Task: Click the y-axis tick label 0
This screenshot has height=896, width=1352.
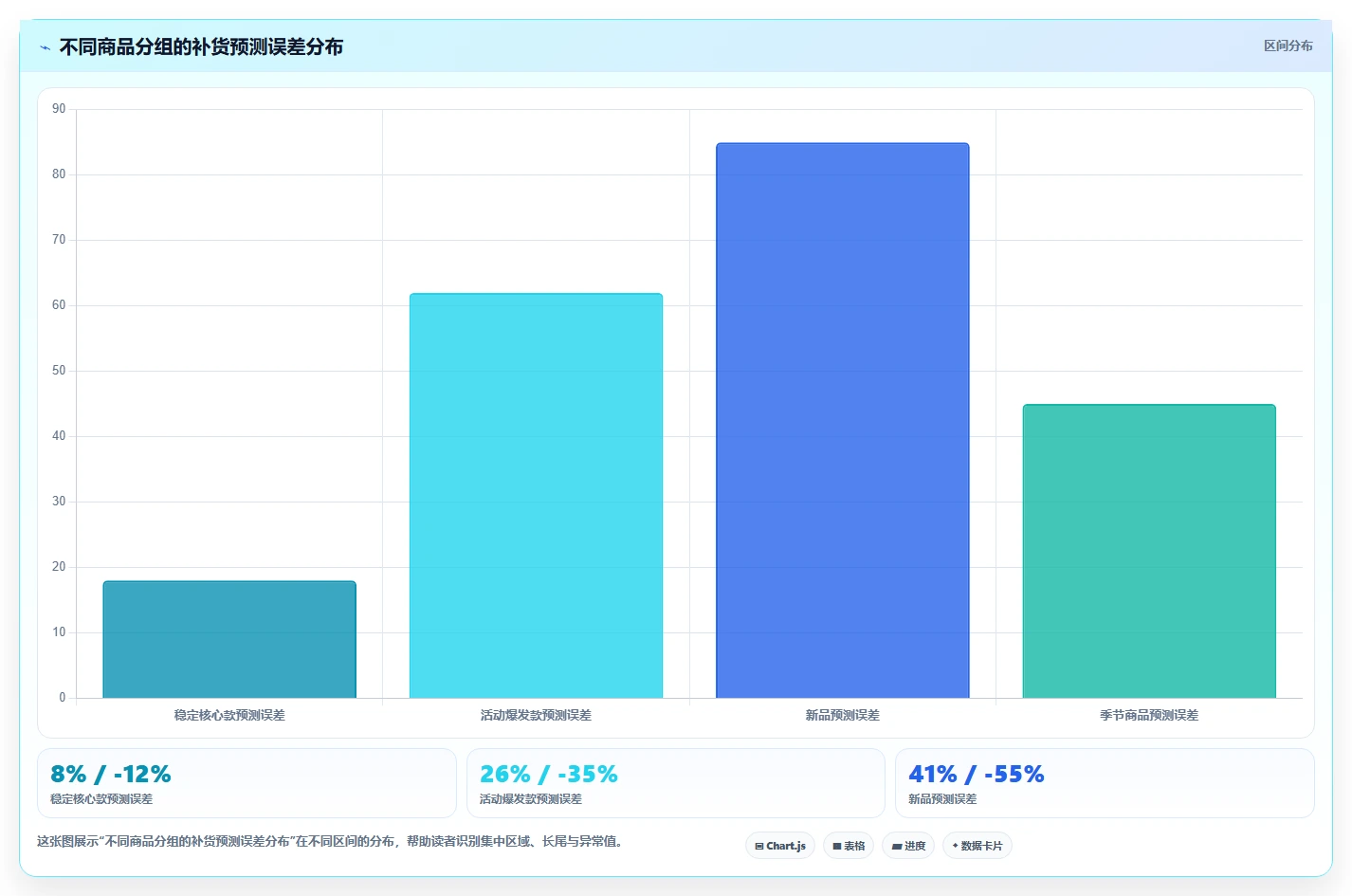Action: (63, 698)
